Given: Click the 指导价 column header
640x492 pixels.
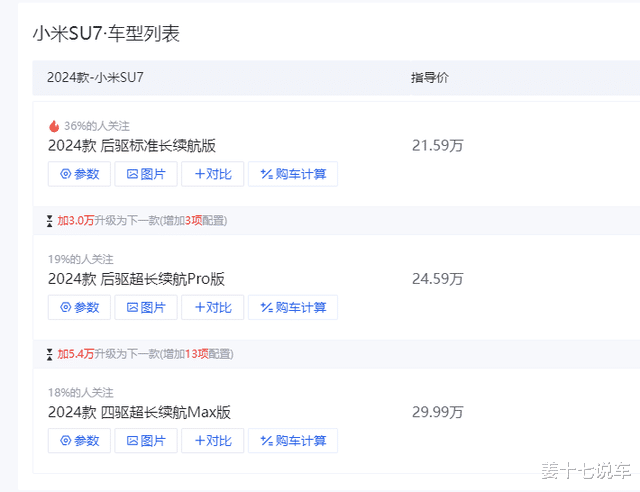Looking at the screenshot, I should (x=430, y=78).
